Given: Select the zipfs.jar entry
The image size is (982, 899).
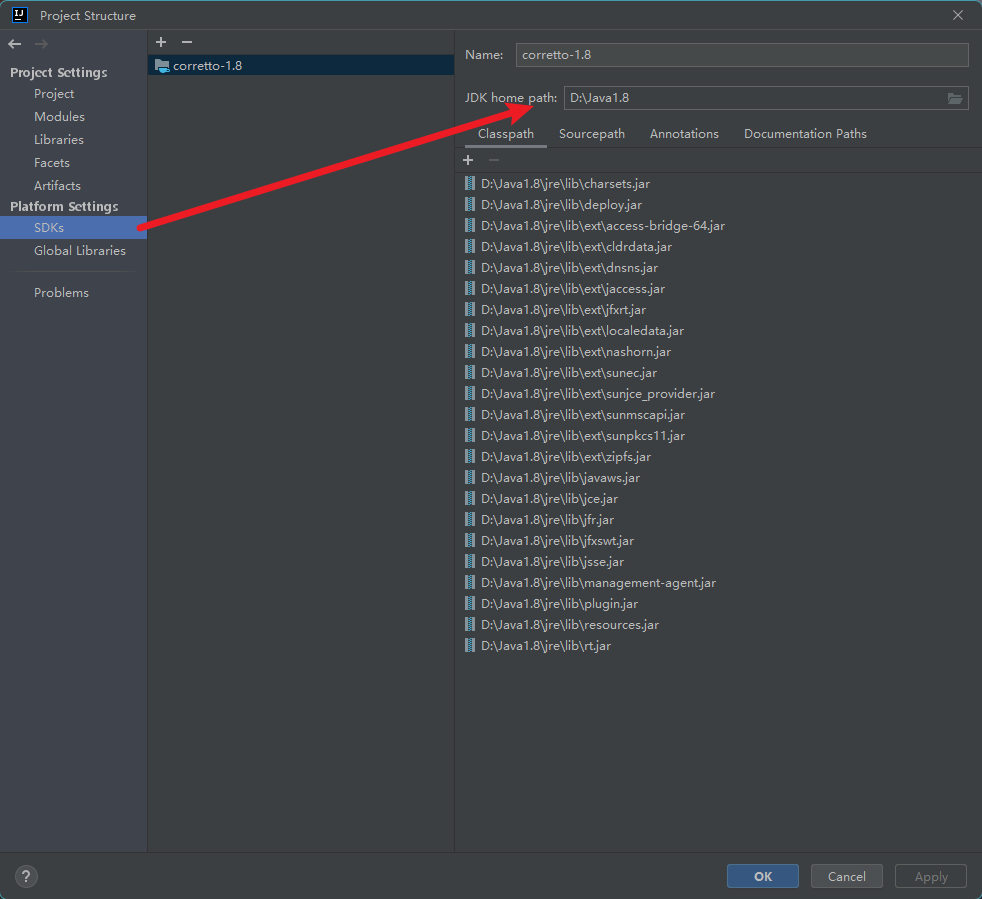Looking at the screenshot, I should pos(566,457).
